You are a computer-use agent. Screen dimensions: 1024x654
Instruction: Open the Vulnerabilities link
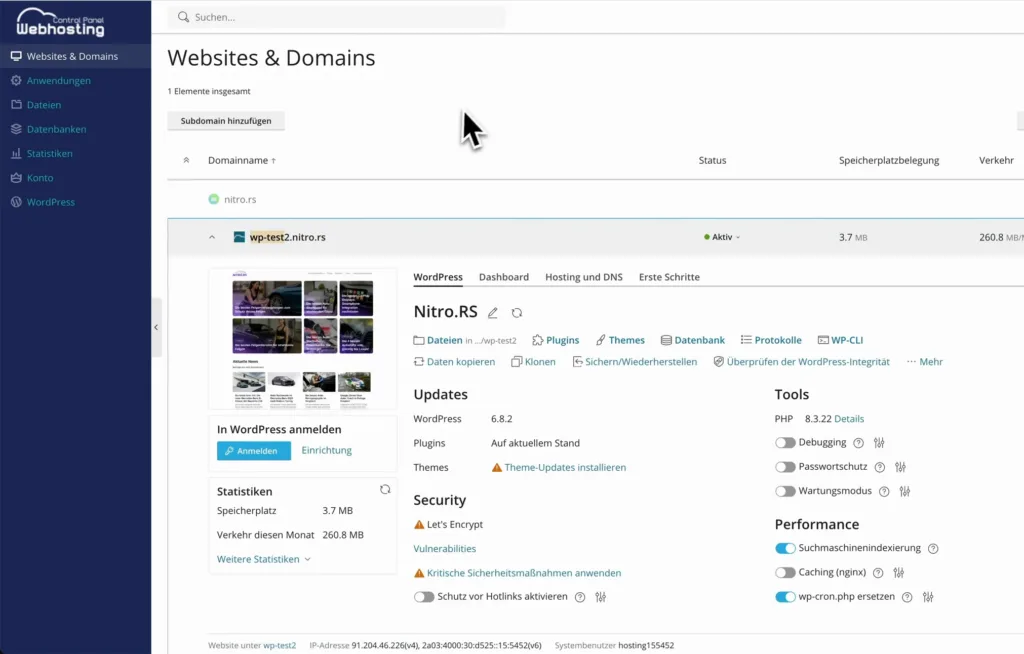click(x=445, y=549)
